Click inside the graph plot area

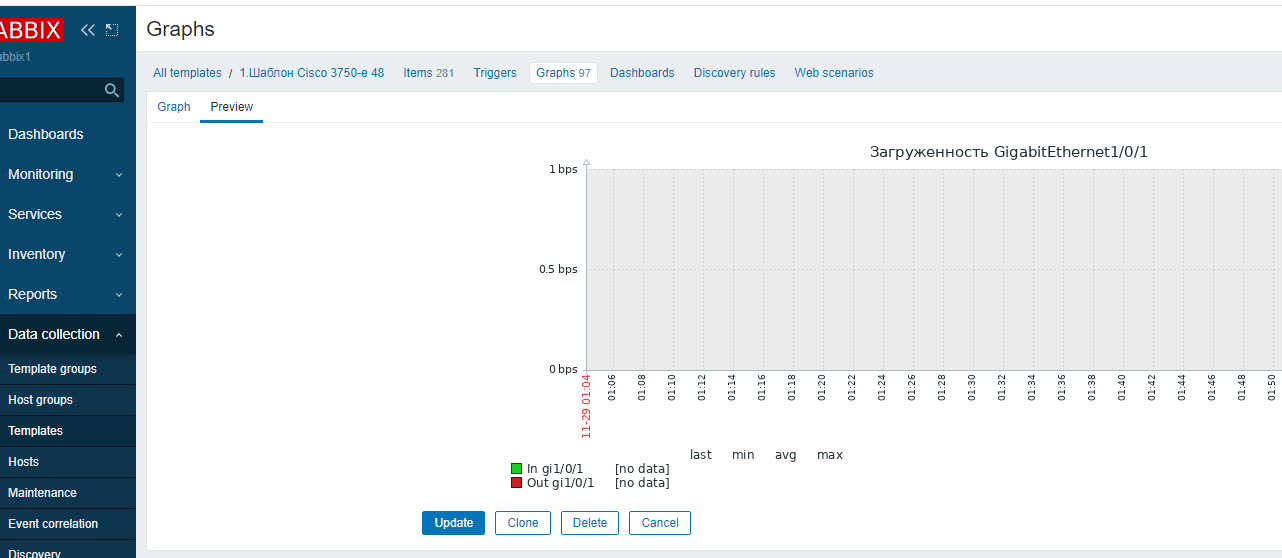coord(934,270)
